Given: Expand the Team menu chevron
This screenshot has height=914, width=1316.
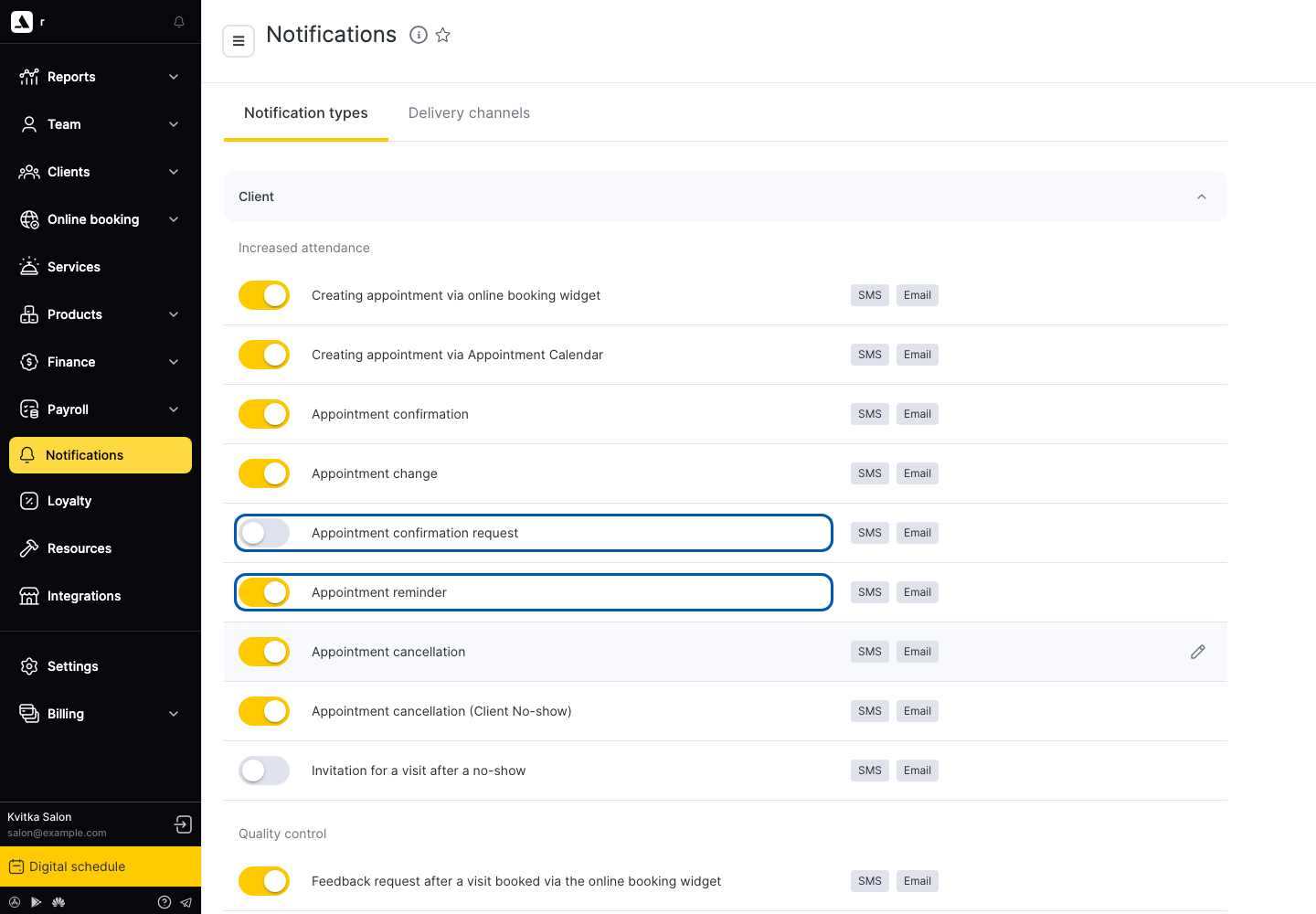Looking at the screenshot, I should (174, 124).
